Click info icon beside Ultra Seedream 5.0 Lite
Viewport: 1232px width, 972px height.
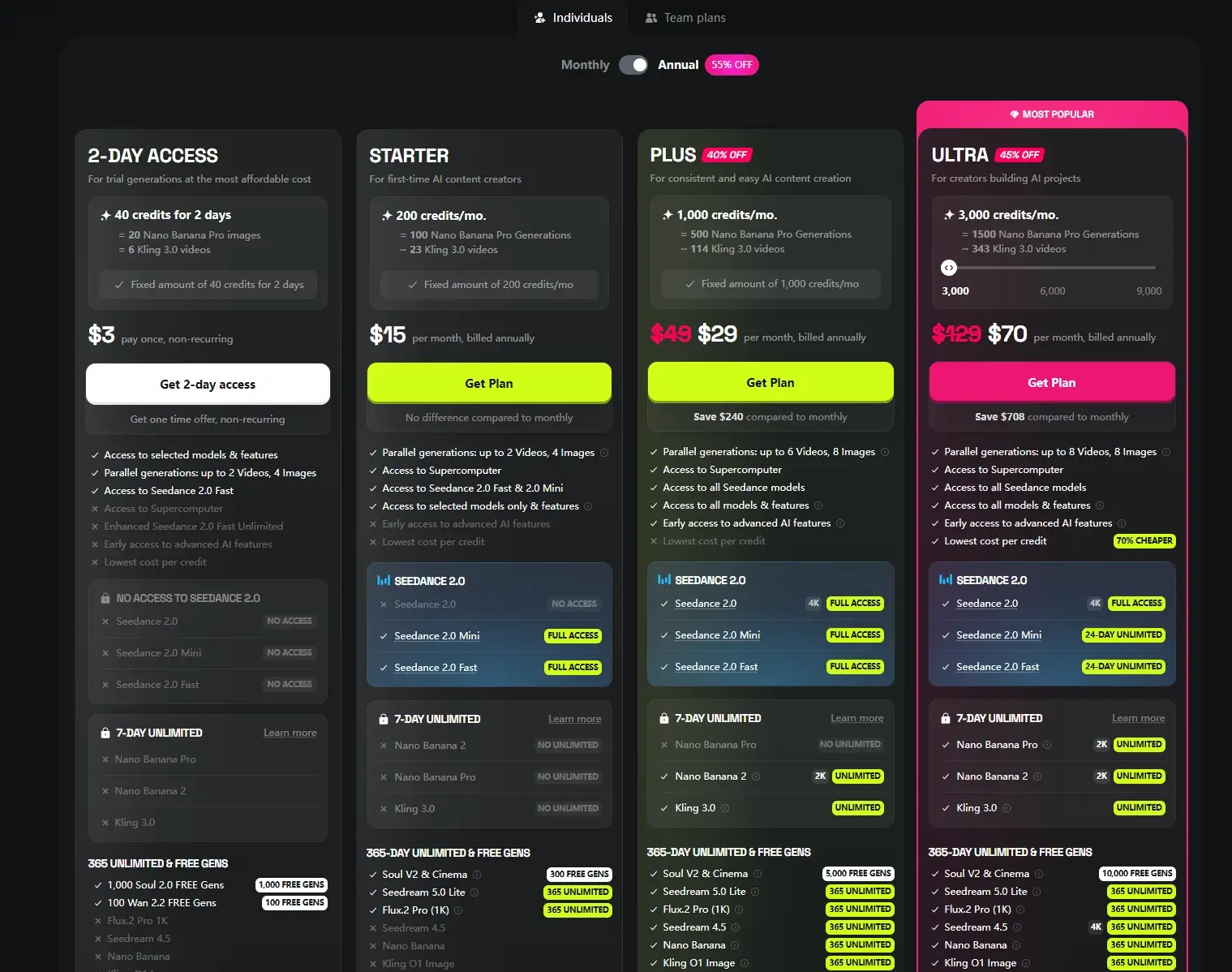[x=1037, y=892]
